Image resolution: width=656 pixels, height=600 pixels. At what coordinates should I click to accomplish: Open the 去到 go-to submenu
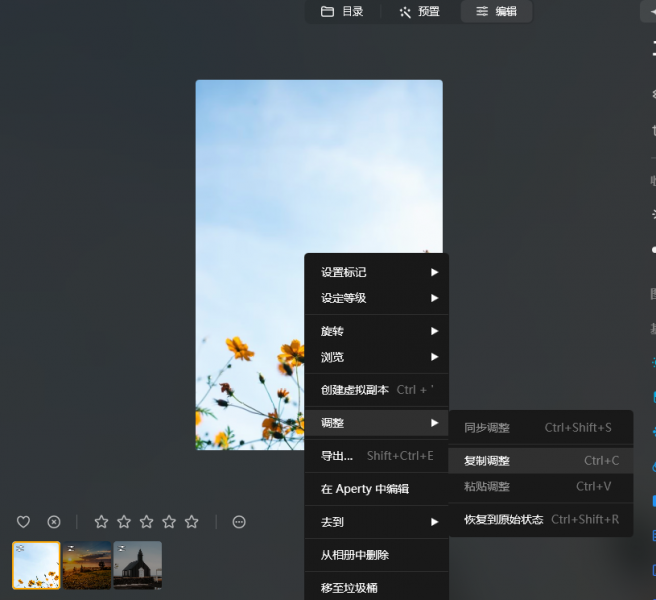tap(377, 522)
